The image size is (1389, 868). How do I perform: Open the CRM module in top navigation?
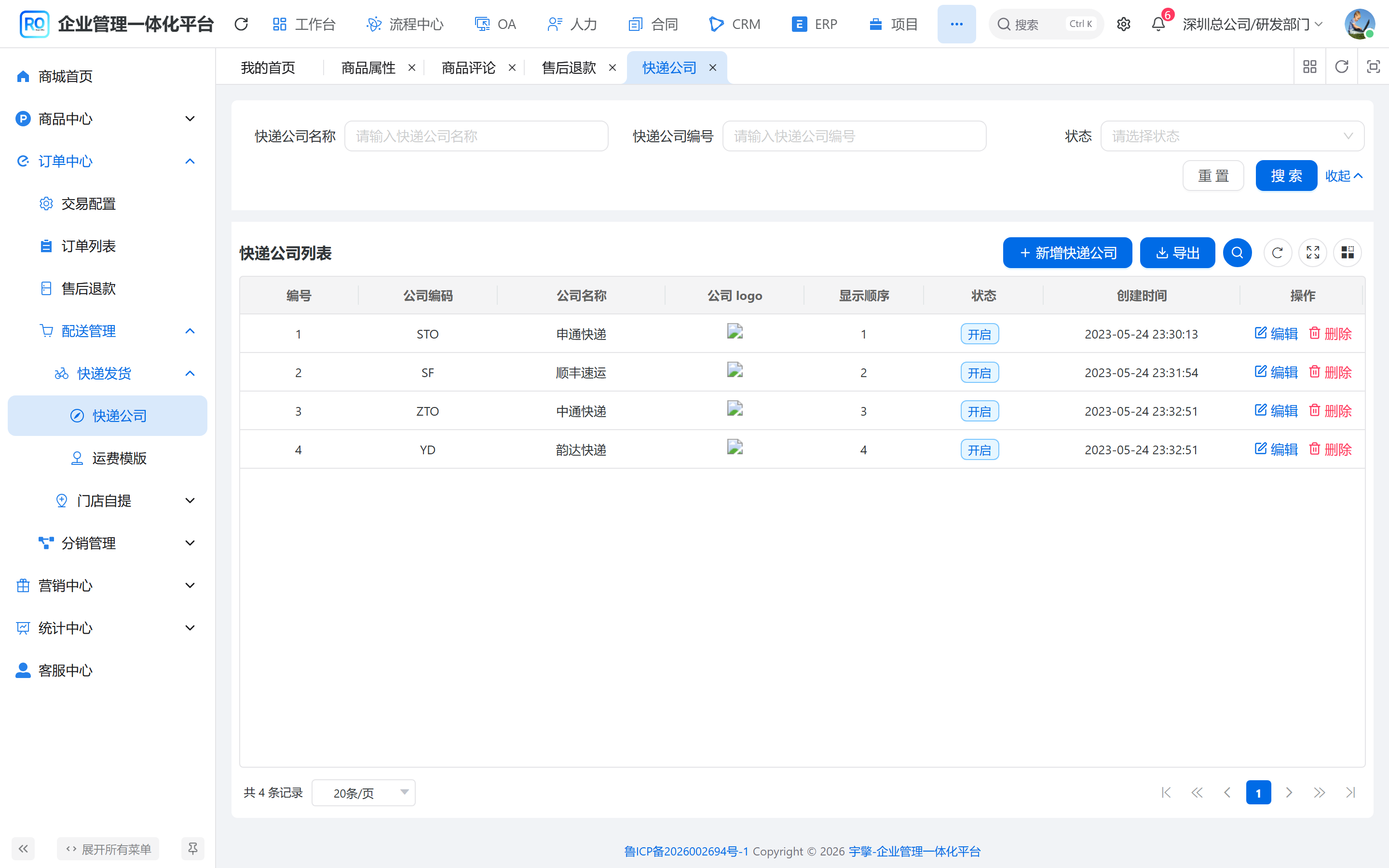point(735,24)
